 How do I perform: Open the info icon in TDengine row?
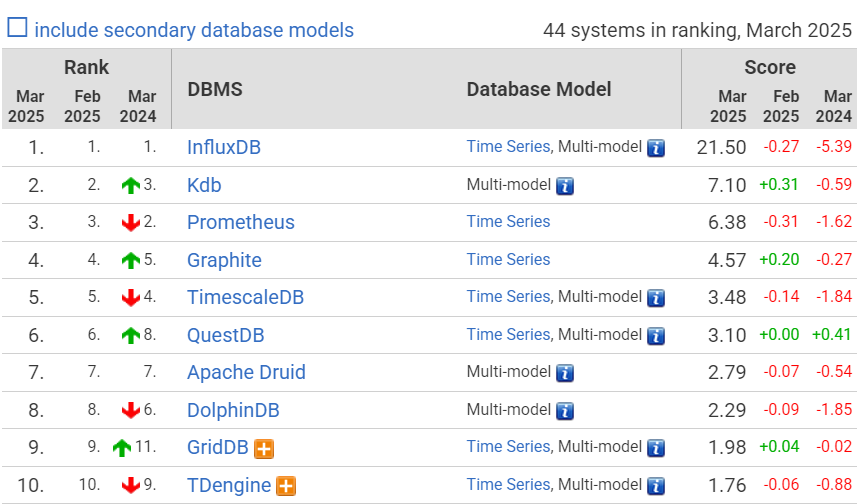click(x=656, y=485)
